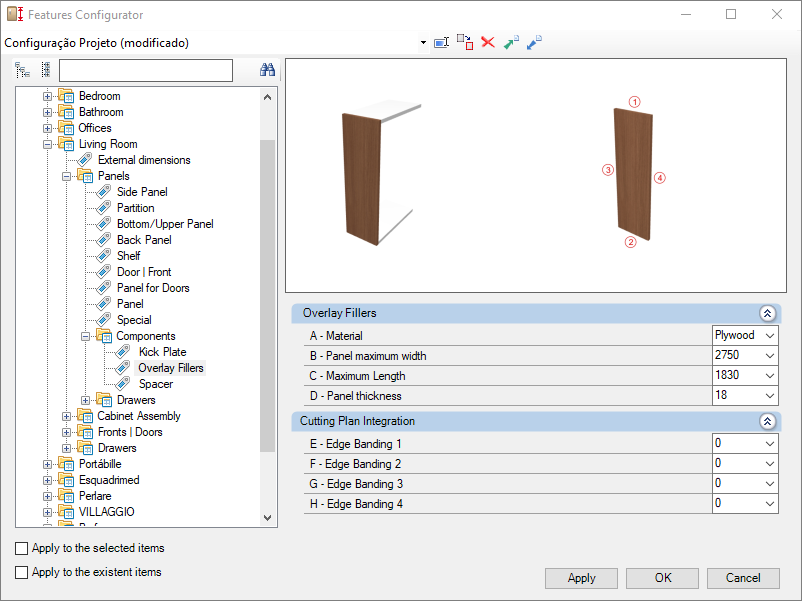Click the tree search input field

pyautogui.click(x=146, y=71)
